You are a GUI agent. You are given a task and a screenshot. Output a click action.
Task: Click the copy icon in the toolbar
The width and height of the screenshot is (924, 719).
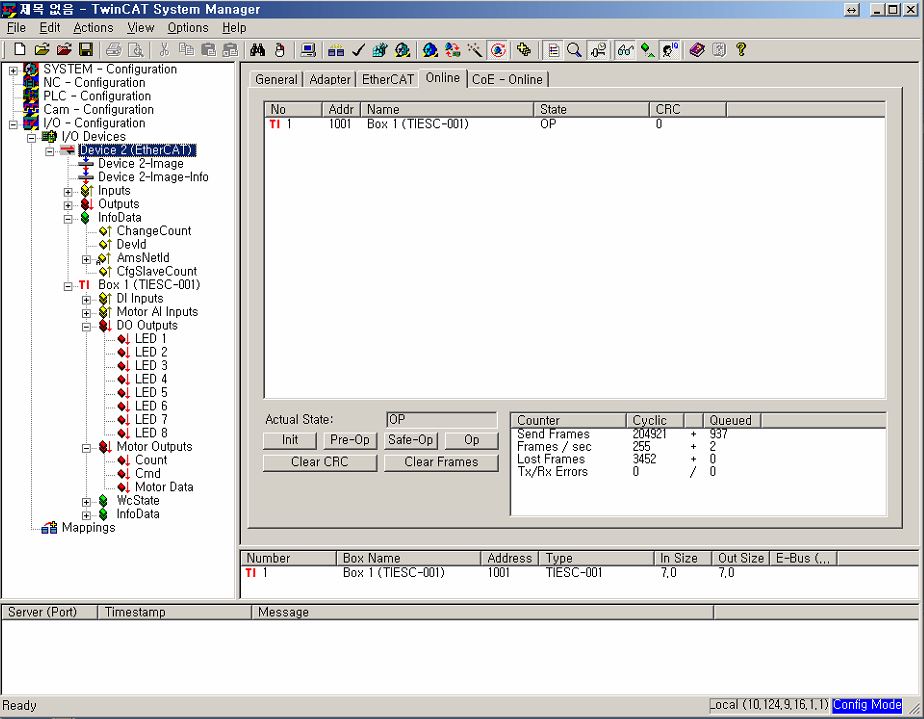pos(186,50)
